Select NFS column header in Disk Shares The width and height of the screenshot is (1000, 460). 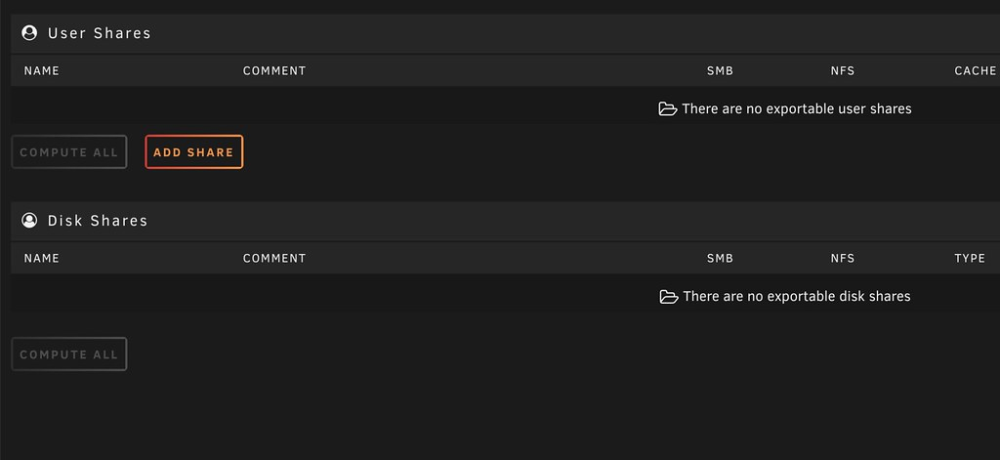point(842,258)
